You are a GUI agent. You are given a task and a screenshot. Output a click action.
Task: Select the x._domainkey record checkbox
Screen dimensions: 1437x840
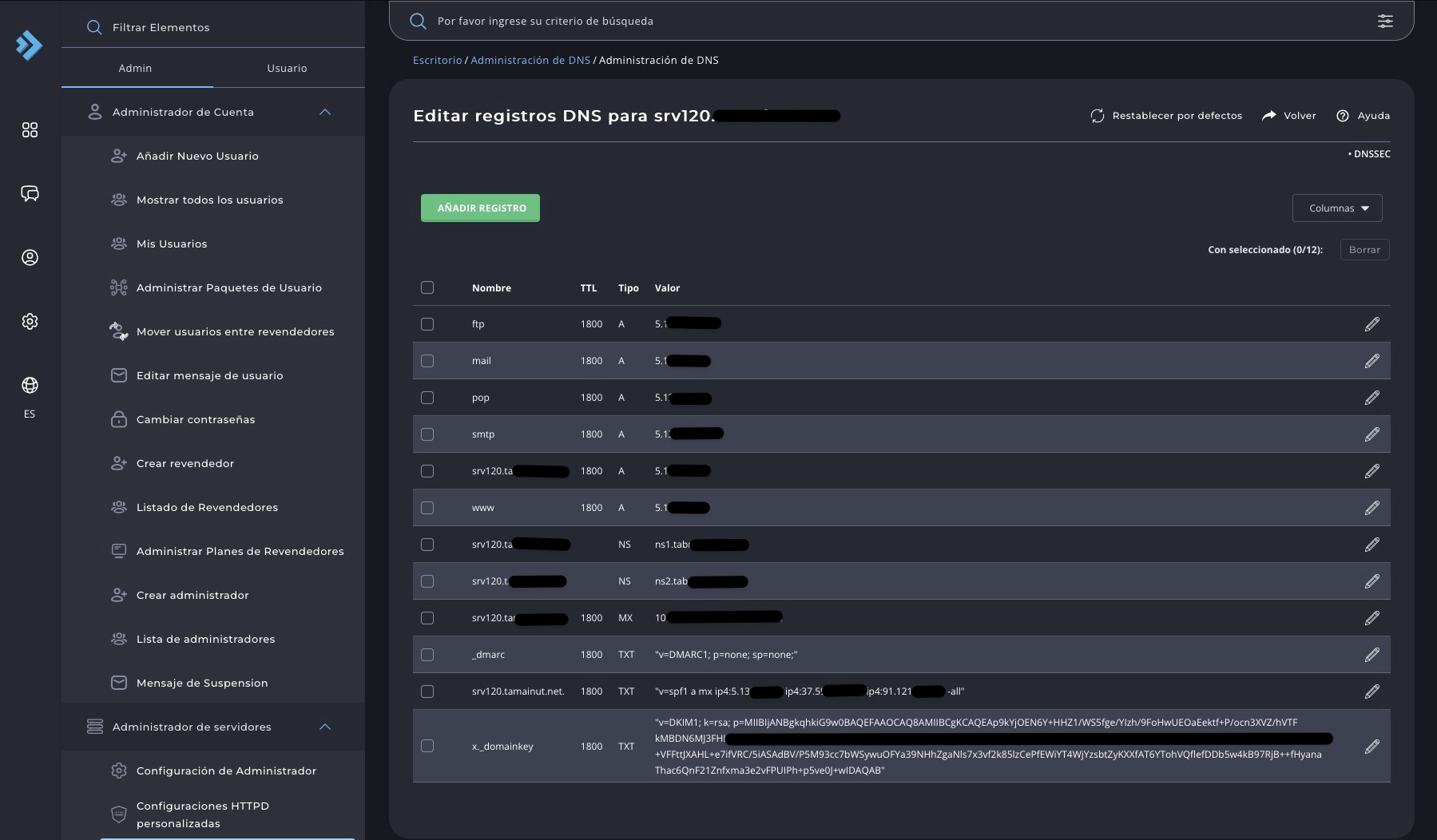point(427,746)
